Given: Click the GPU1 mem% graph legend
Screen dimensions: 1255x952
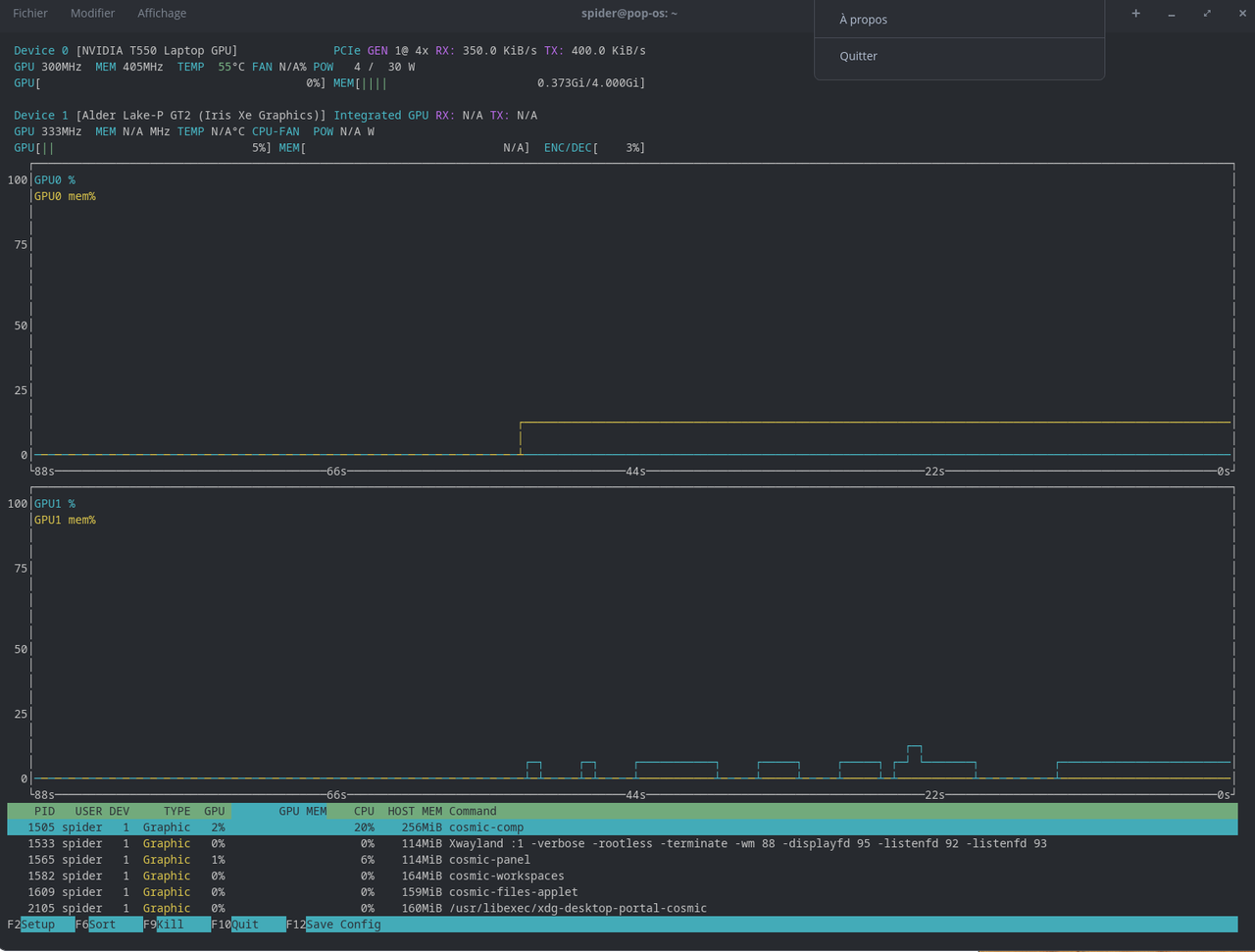Looking at the screenshot, I should point(65,519).
